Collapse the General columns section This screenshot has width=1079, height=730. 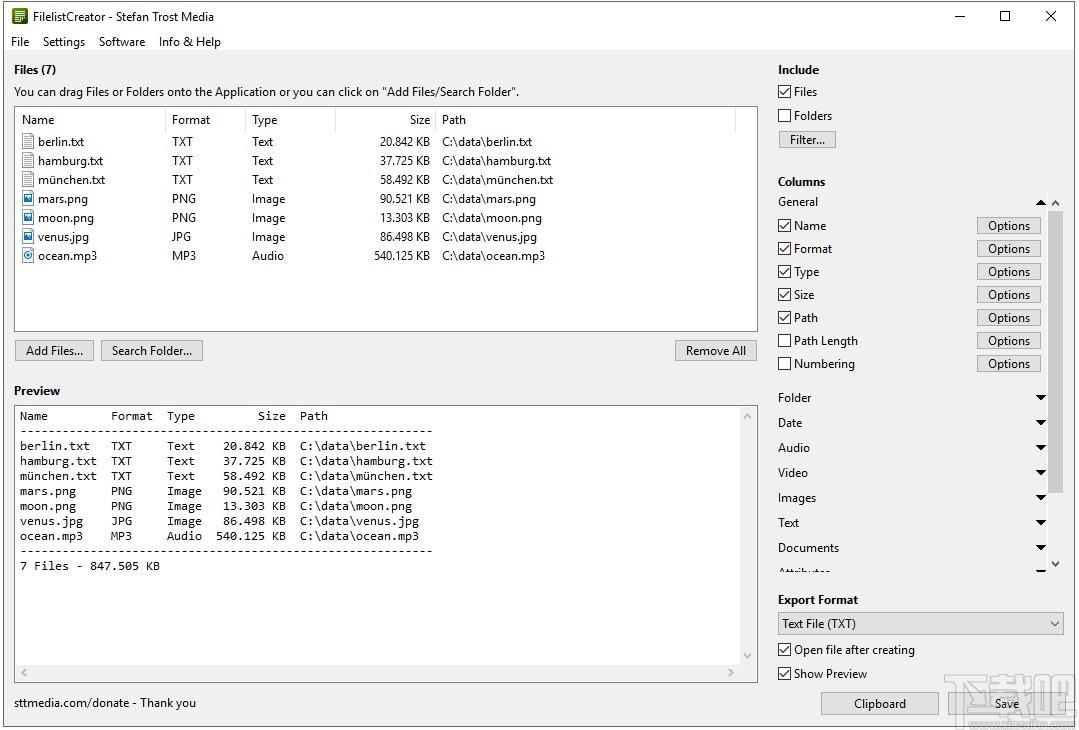pyautogui.click(x=1040, y=202)
